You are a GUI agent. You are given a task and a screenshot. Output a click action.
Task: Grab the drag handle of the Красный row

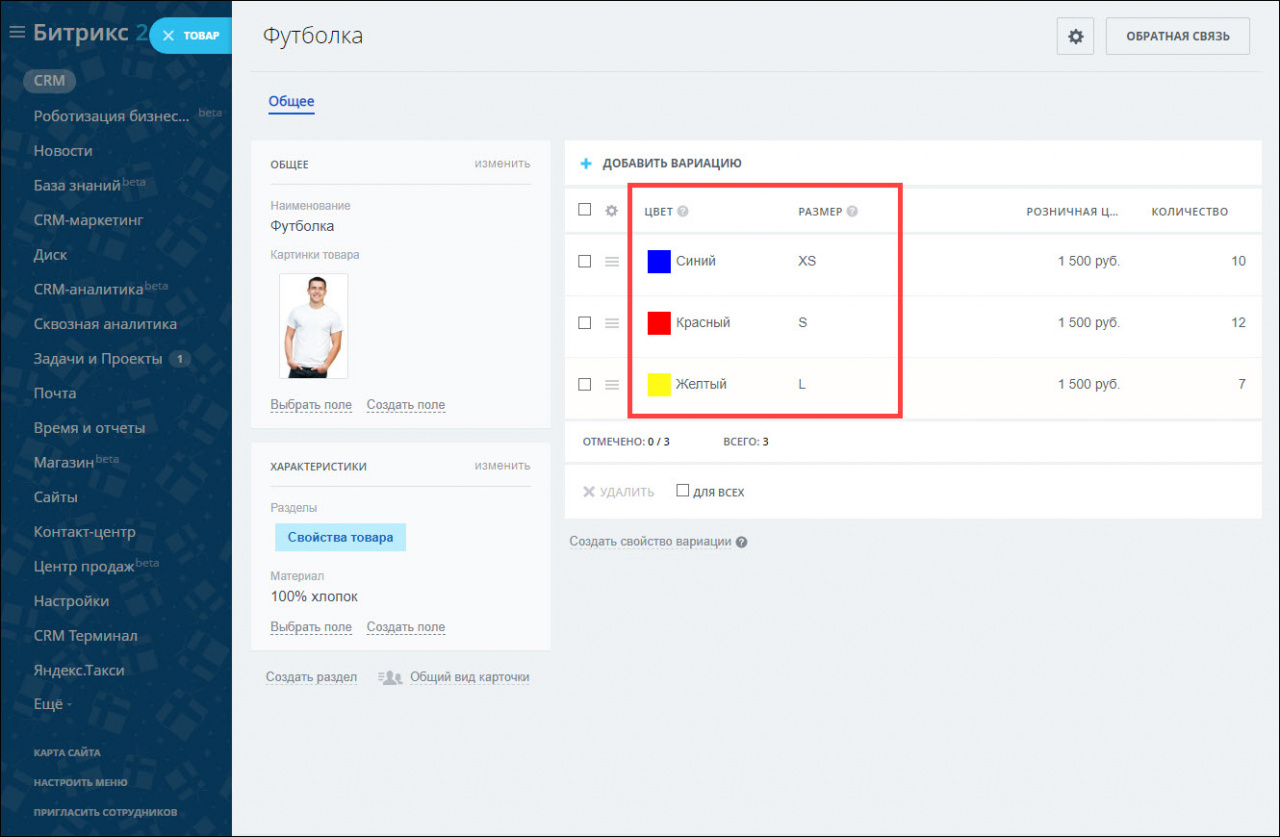(x=612, y=323)
